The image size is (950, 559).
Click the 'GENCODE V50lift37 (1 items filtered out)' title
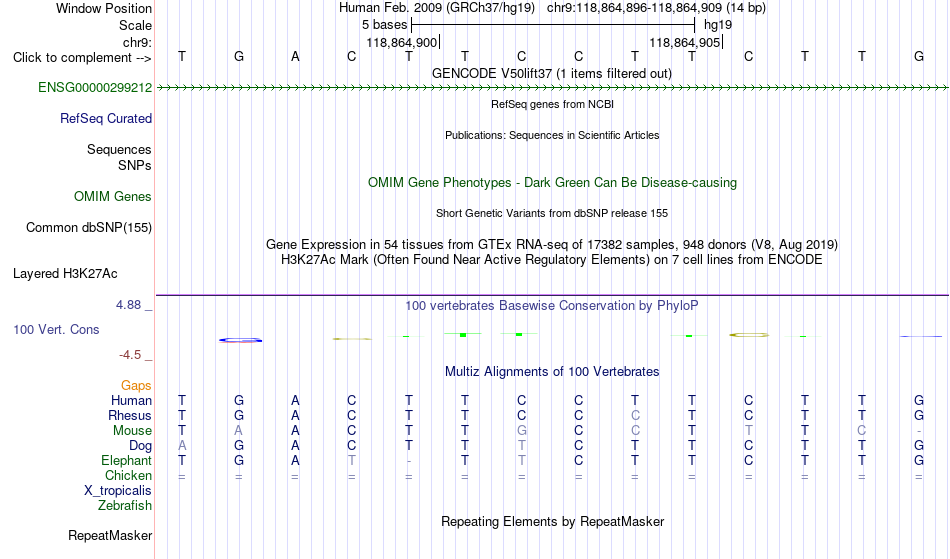[552, 74]
